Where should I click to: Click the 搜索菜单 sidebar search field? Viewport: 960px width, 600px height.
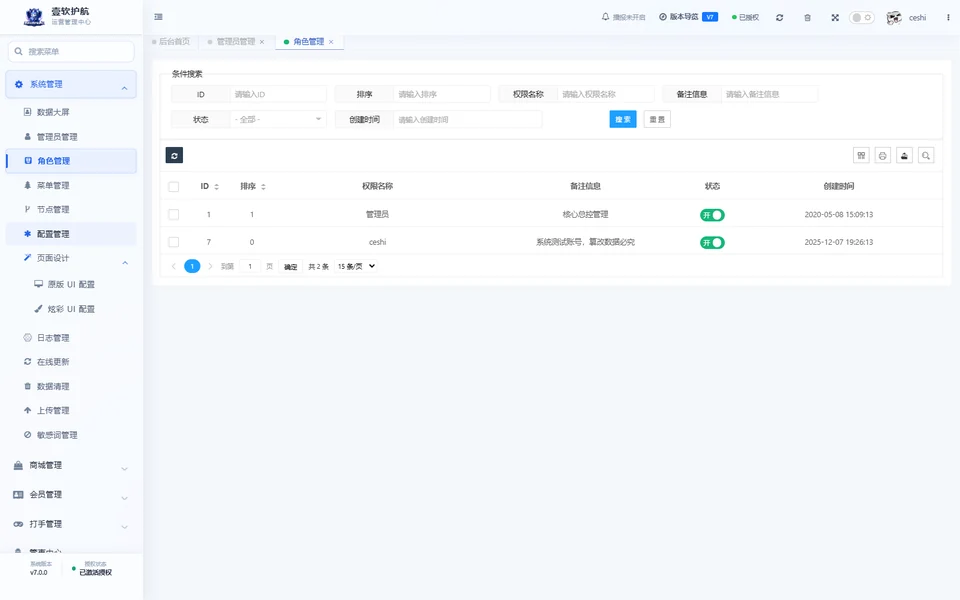click(x=71, y=51)
